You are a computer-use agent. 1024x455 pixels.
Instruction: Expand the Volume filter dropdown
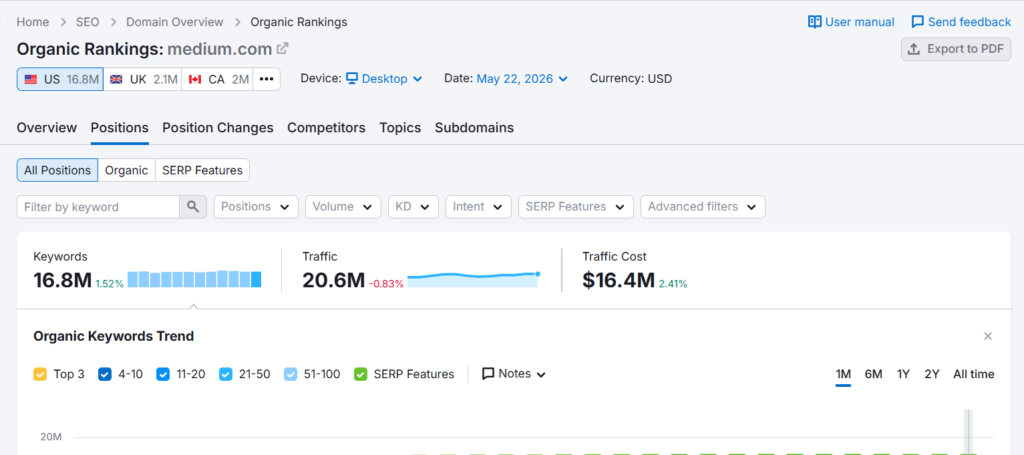click(x=343, y=207)
